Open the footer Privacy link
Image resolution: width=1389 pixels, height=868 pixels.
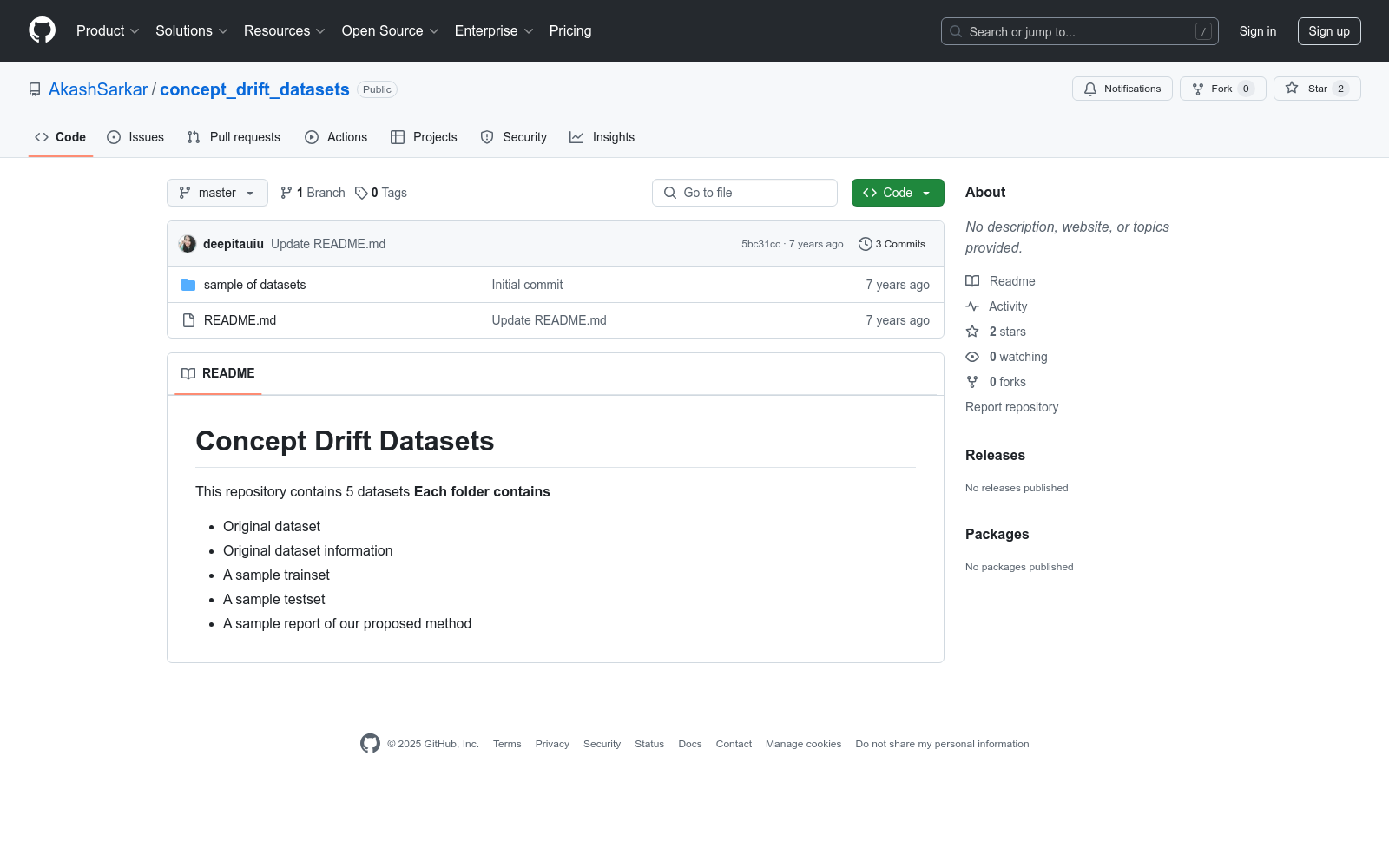552,744
